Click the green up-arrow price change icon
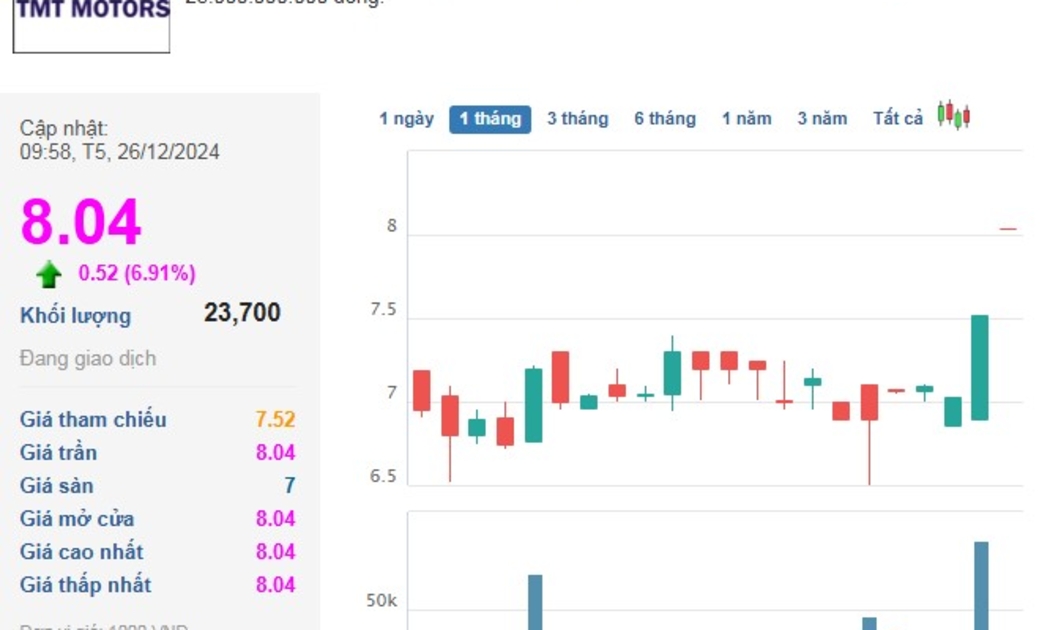Screen dimensions: 1050x630 click(x=48, y=274)
